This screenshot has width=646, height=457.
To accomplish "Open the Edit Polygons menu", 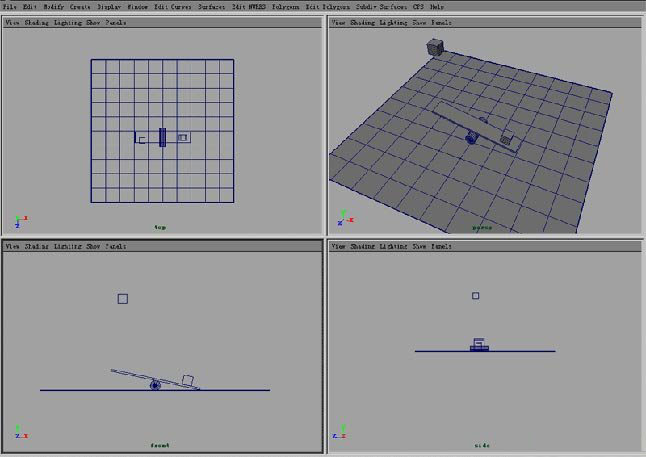I will (328, 7).
